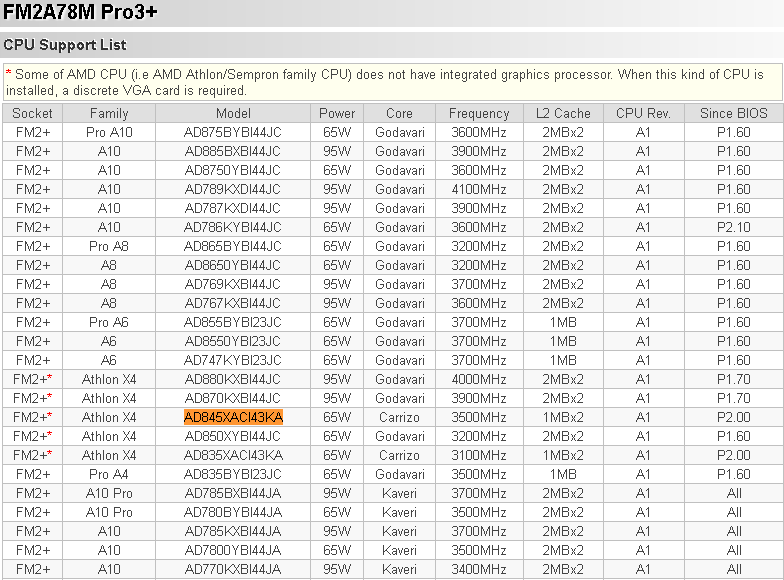
Task: Select the Model column header
Action: coord(233,114)
